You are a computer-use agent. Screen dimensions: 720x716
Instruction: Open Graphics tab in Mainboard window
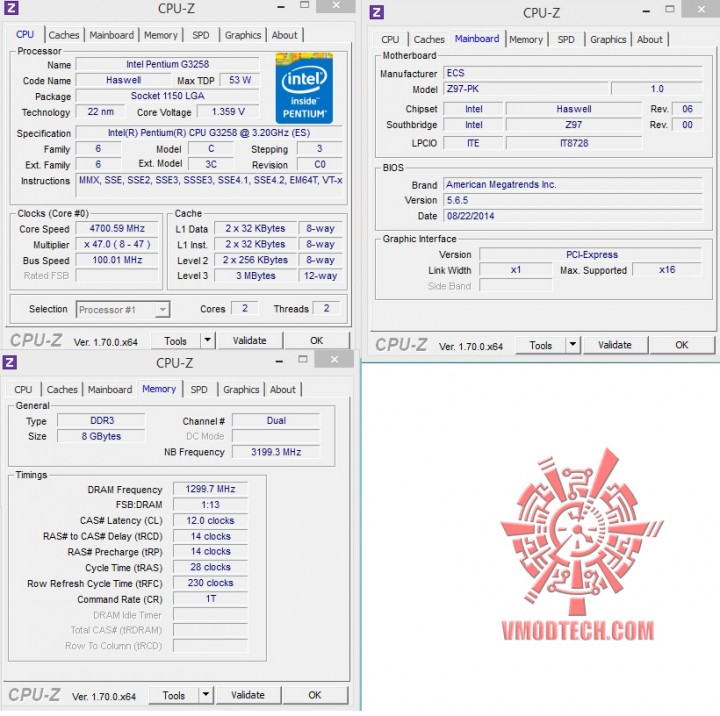coord(608,39)
